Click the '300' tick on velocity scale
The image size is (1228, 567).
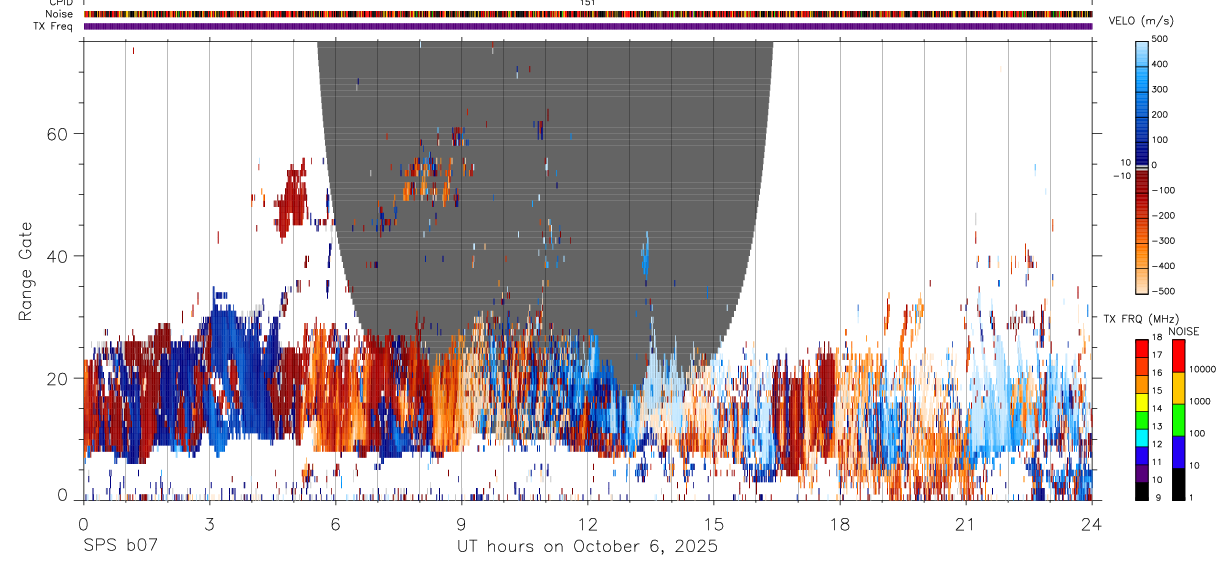(1161, 89)
